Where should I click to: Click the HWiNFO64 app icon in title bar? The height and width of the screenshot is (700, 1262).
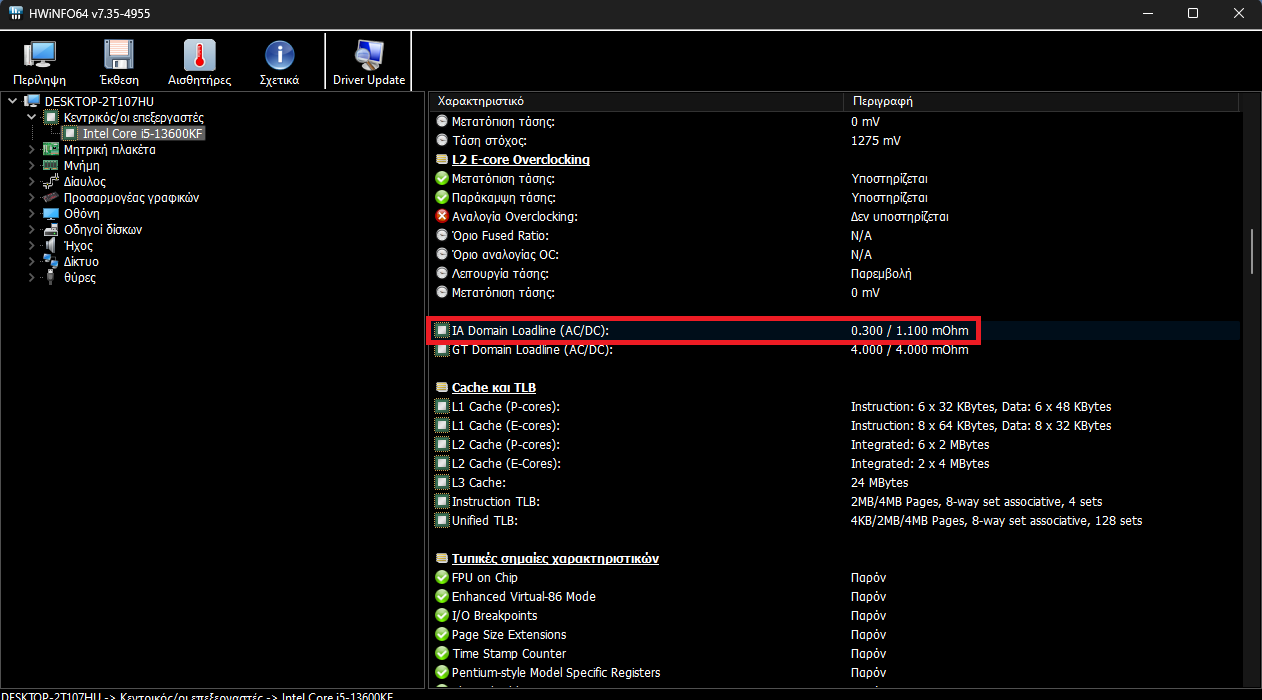(x=17, y=13)
